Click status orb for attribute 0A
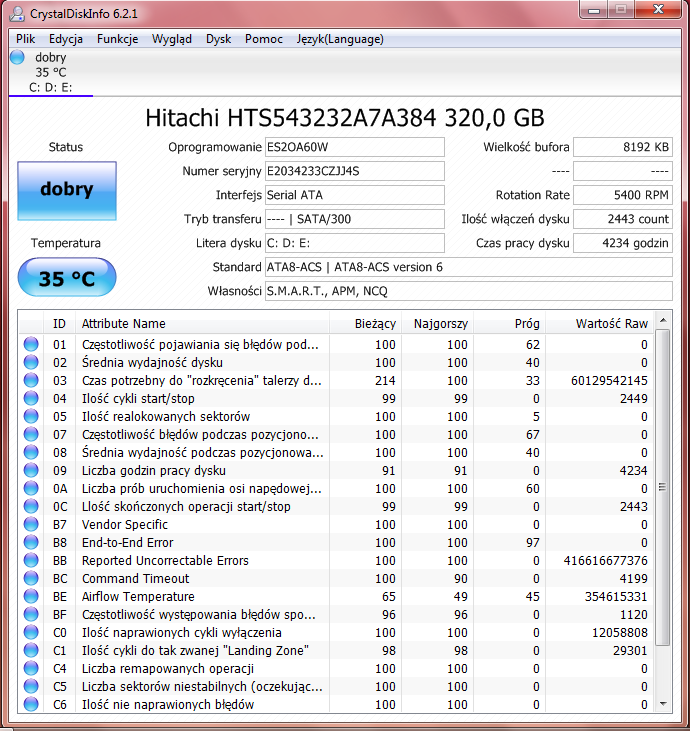 point(31,489)
